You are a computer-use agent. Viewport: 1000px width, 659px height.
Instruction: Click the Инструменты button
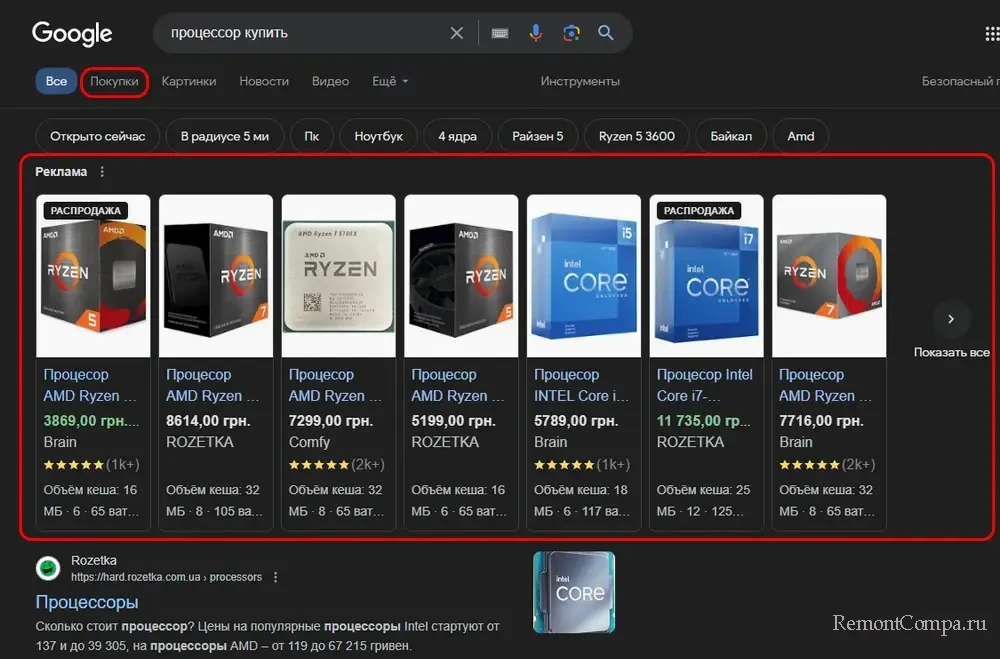click(x=580, y=81)
